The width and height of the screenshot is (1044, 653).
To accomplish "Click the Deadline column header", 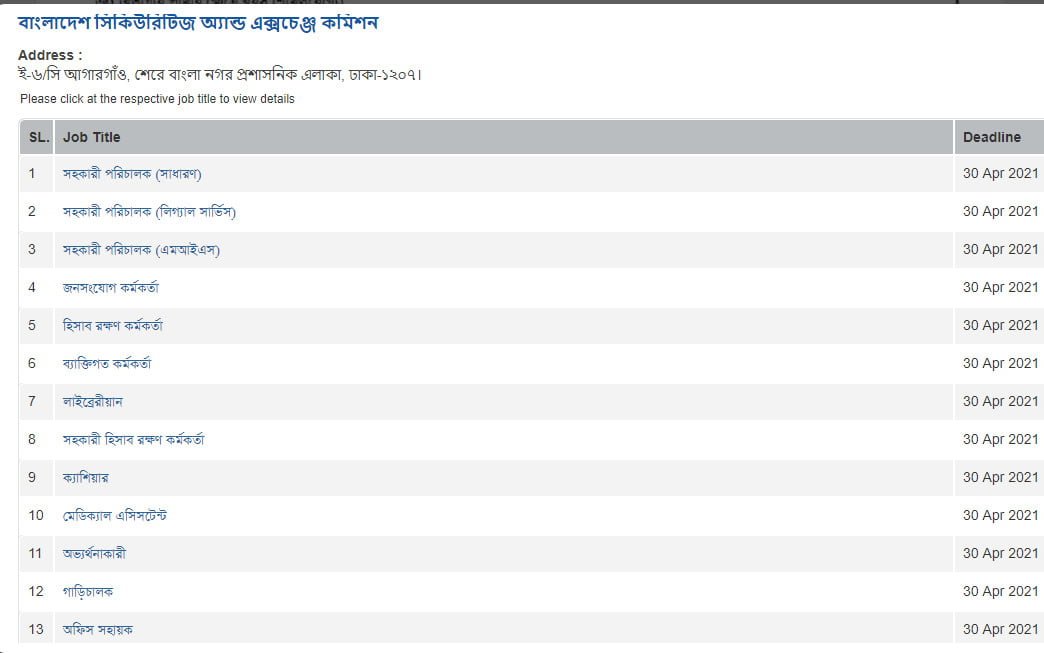I will (991, 137).
